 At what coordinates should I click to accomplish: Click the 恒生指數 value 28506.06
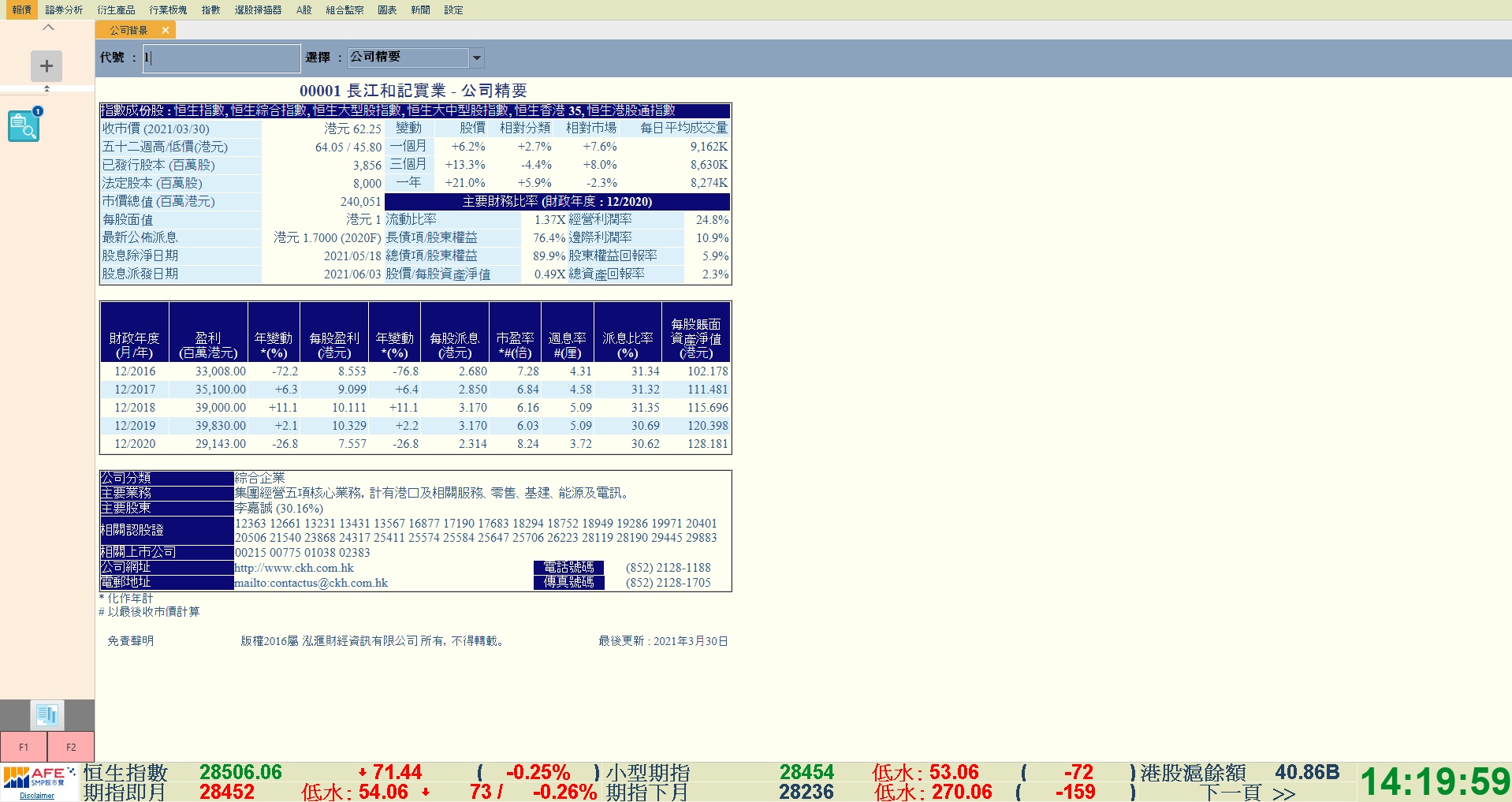coord(240,772)
